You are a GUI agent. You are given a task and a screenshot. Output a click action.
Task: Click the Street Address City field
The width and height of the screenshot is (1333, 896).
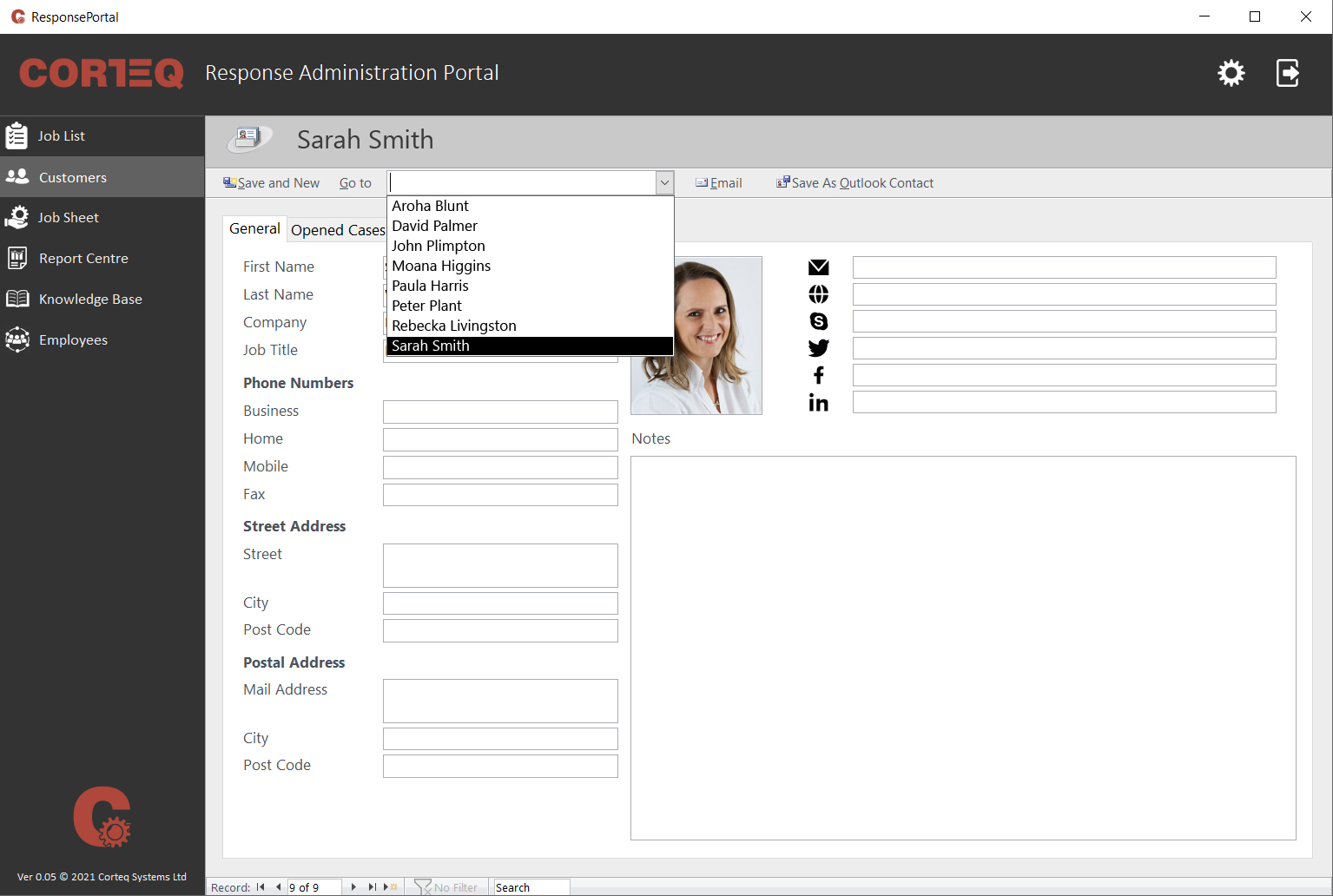point(500,603)
